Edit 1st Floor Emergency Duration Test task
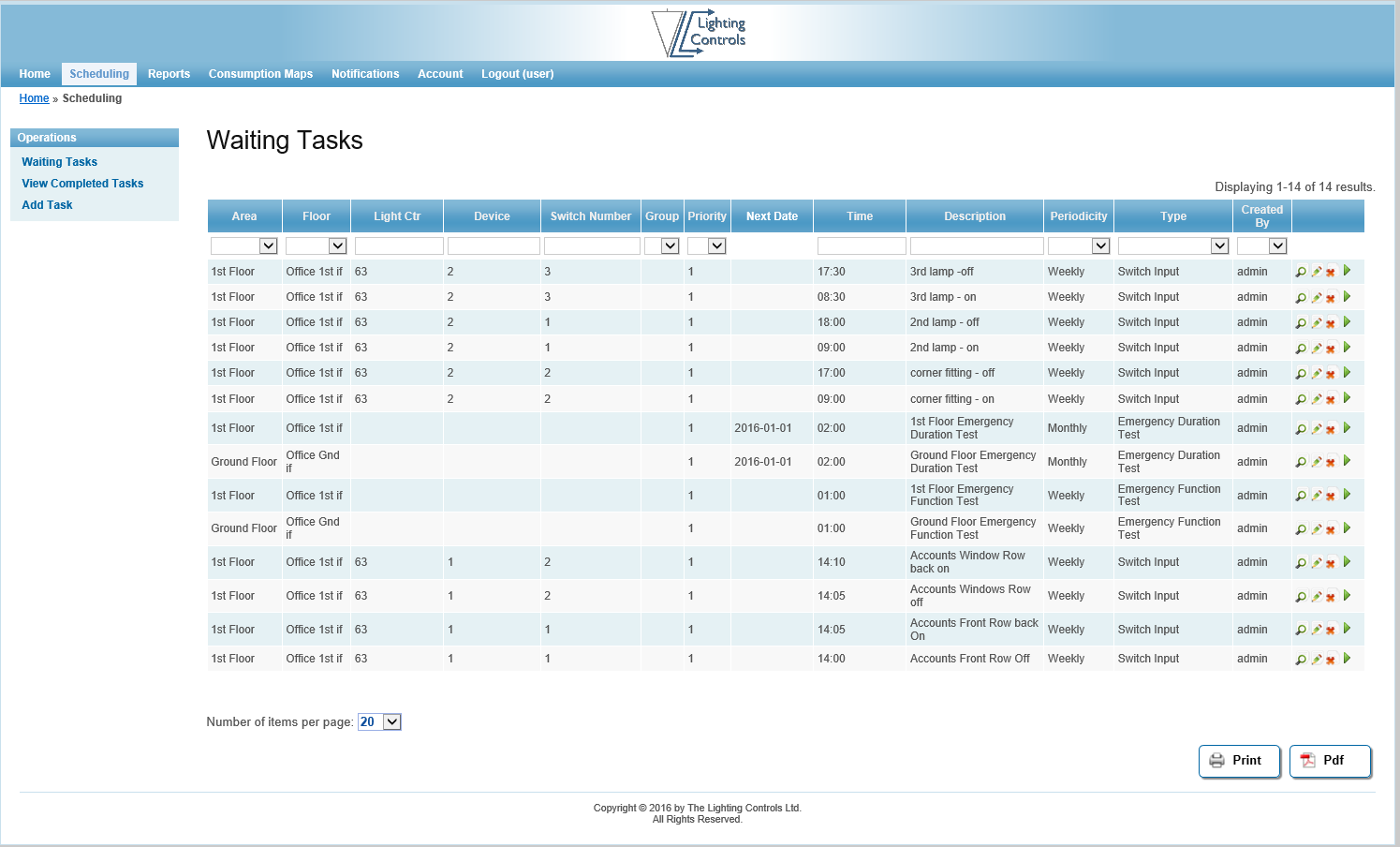The height and width of the screenshot is (847, 1400). point(1316,428)
